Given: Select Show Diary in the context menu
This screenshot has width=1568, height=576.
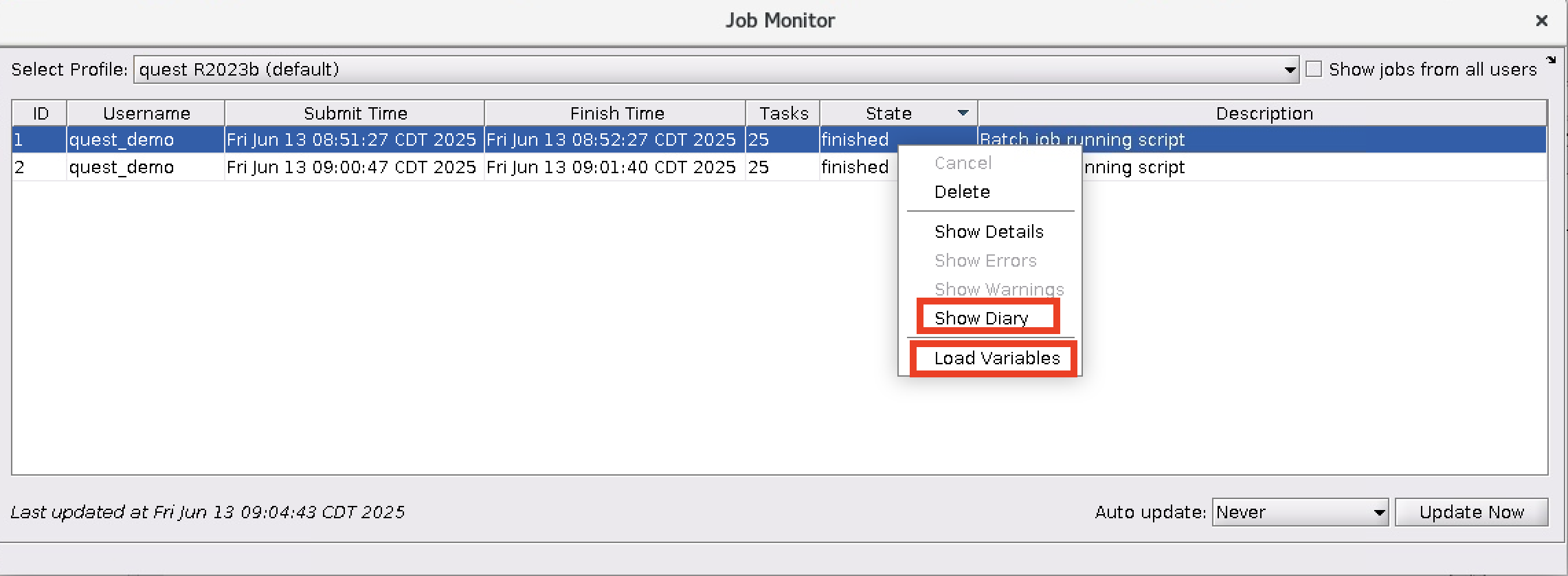Looking at the screenshot, I should (981, 318).
